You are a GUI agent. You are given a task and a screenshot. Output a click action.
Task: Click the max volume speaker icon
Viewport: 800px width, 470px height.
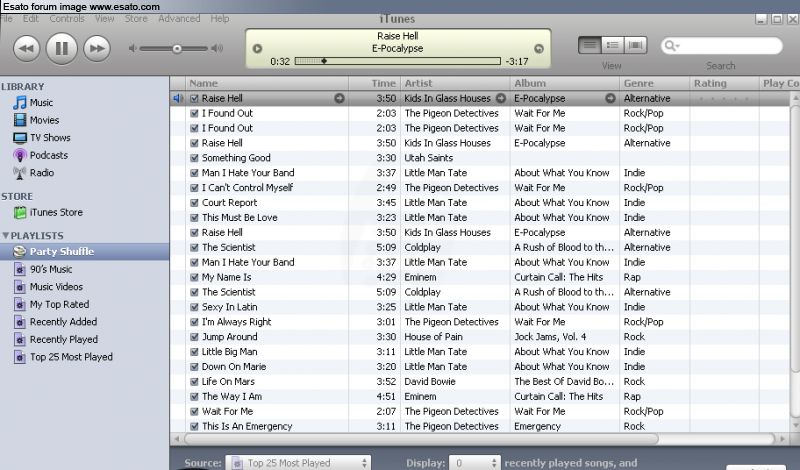point(217,48)
